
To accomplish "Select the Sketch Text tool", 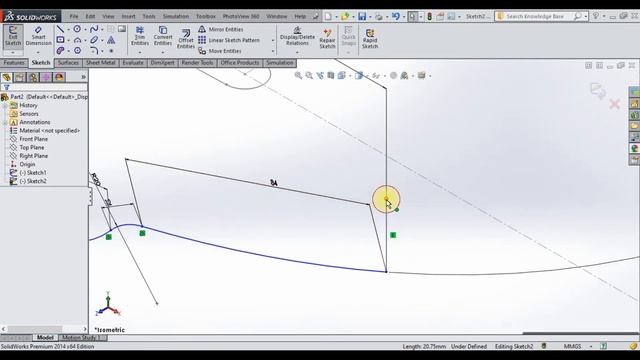I will 111,40.
